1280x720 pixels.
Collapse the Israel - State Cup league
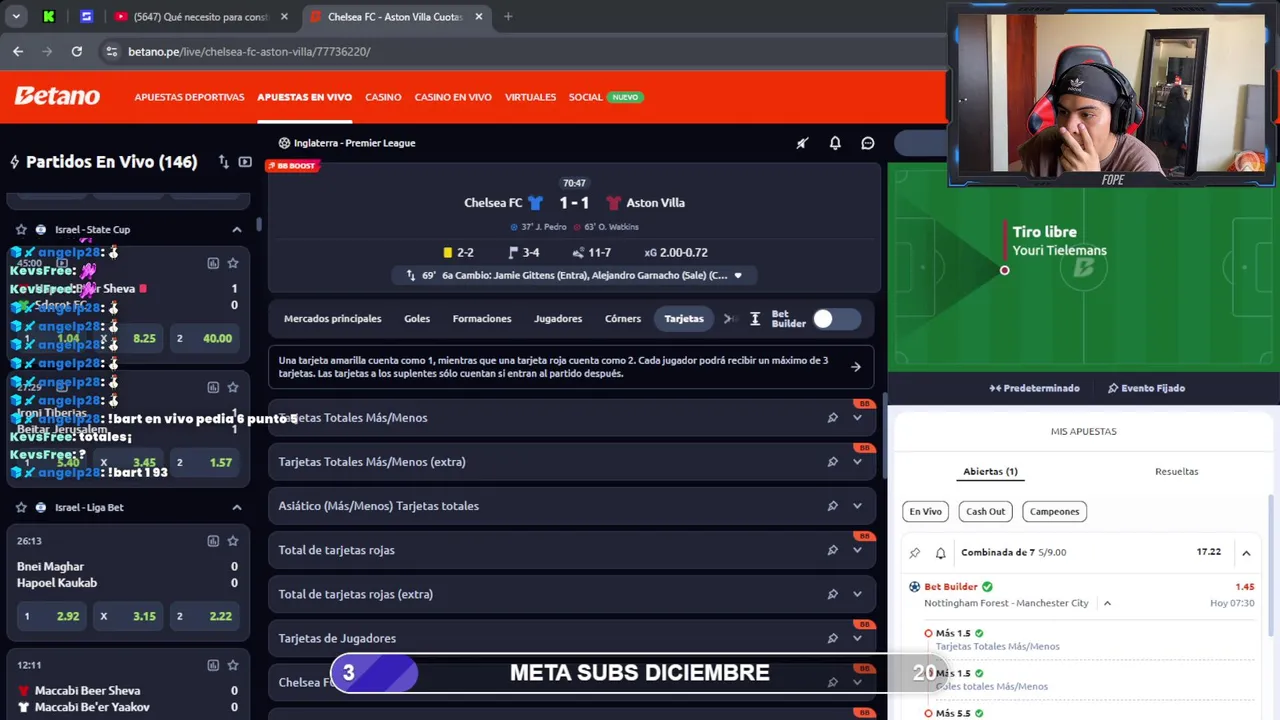(x=237, y=230)
